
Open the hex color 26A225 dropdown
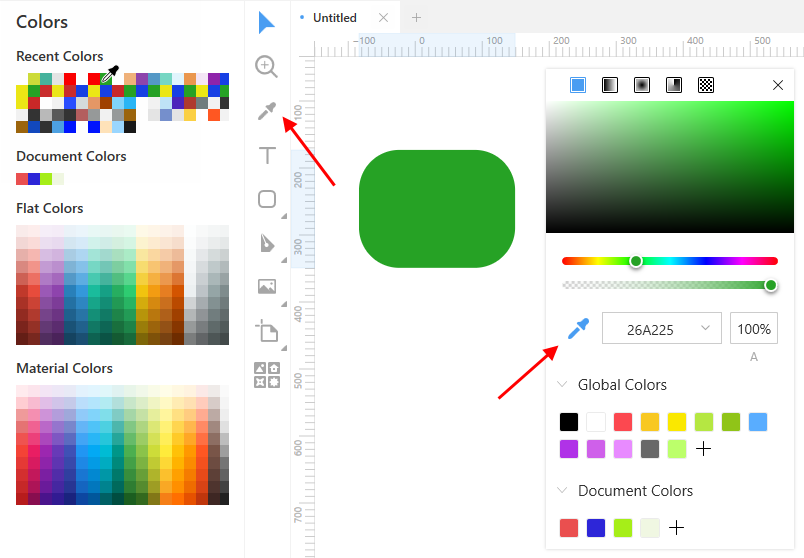(x=706, y=328)
